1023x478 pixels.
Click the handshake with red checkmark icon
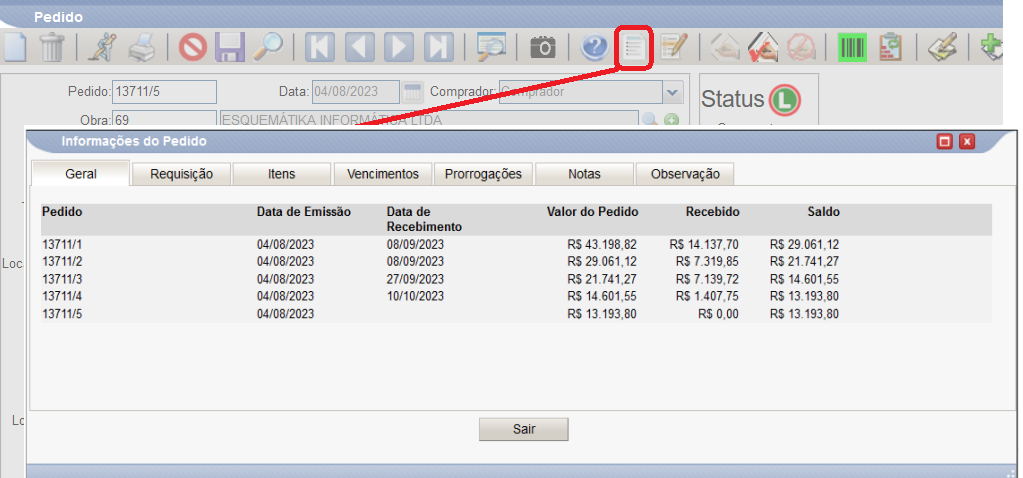tap(763, 48)
